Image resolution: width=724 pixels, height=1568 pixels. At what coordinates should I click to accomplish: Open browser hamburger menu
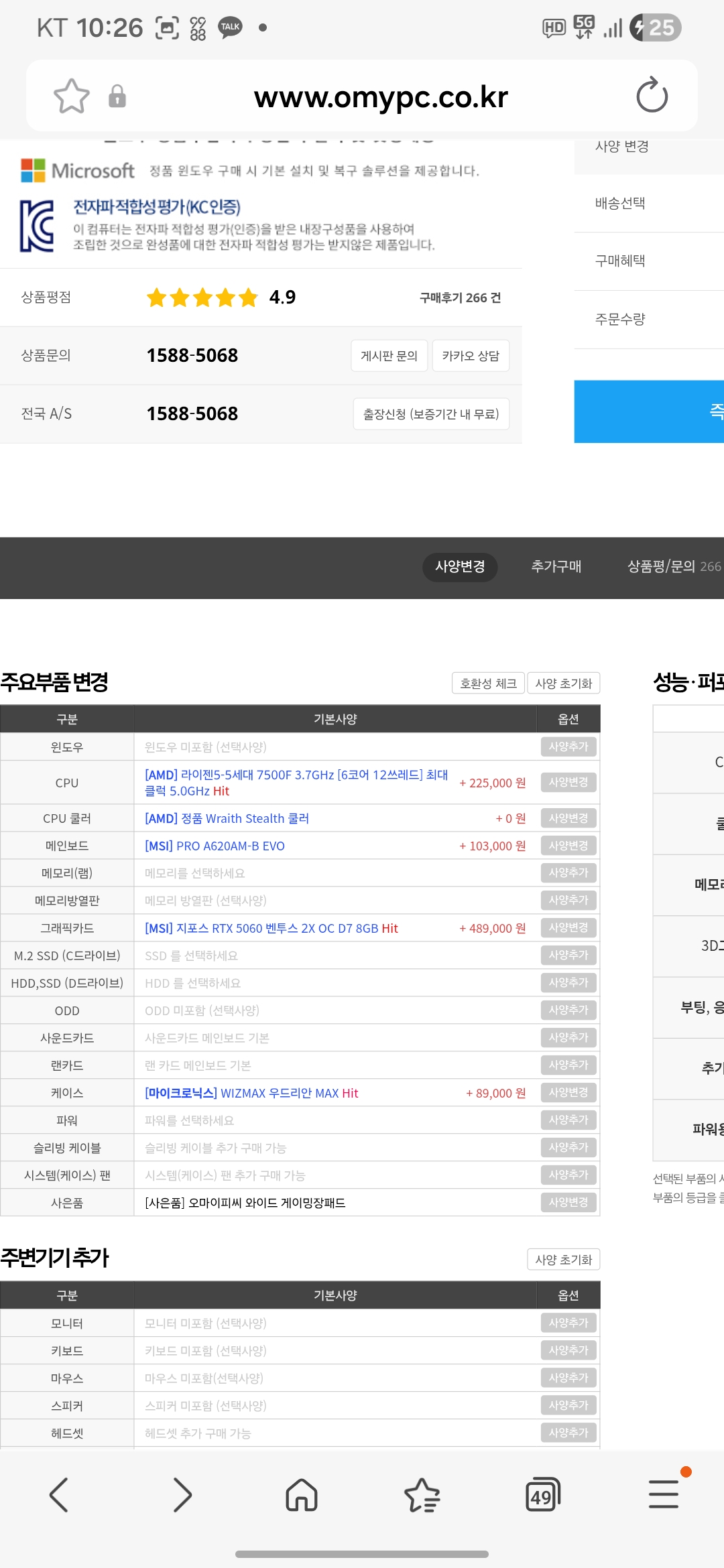pos(664,1495)
